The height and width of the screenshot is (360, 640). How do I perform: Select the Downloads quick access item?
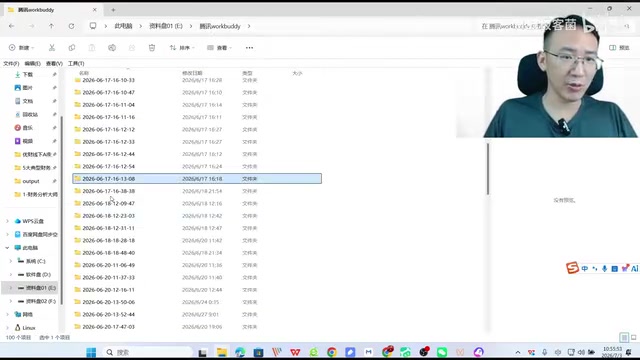pyautogui.click(x=28, y=74)
